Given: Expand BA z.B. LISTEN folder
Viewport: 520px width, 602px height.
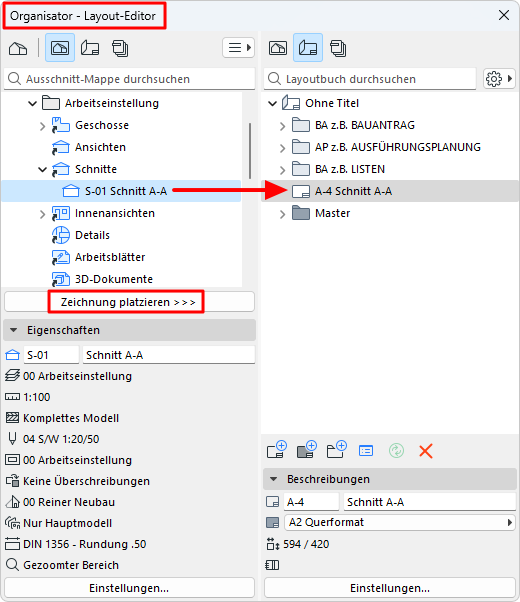Looking at the screenshot, I should point(283,170).
